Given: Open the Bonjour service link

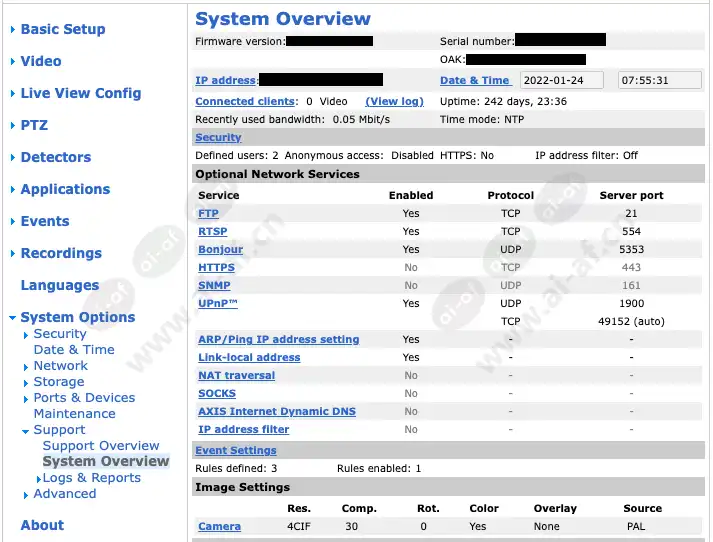Looking at the screenshot, I should click(x=220, y=250).
